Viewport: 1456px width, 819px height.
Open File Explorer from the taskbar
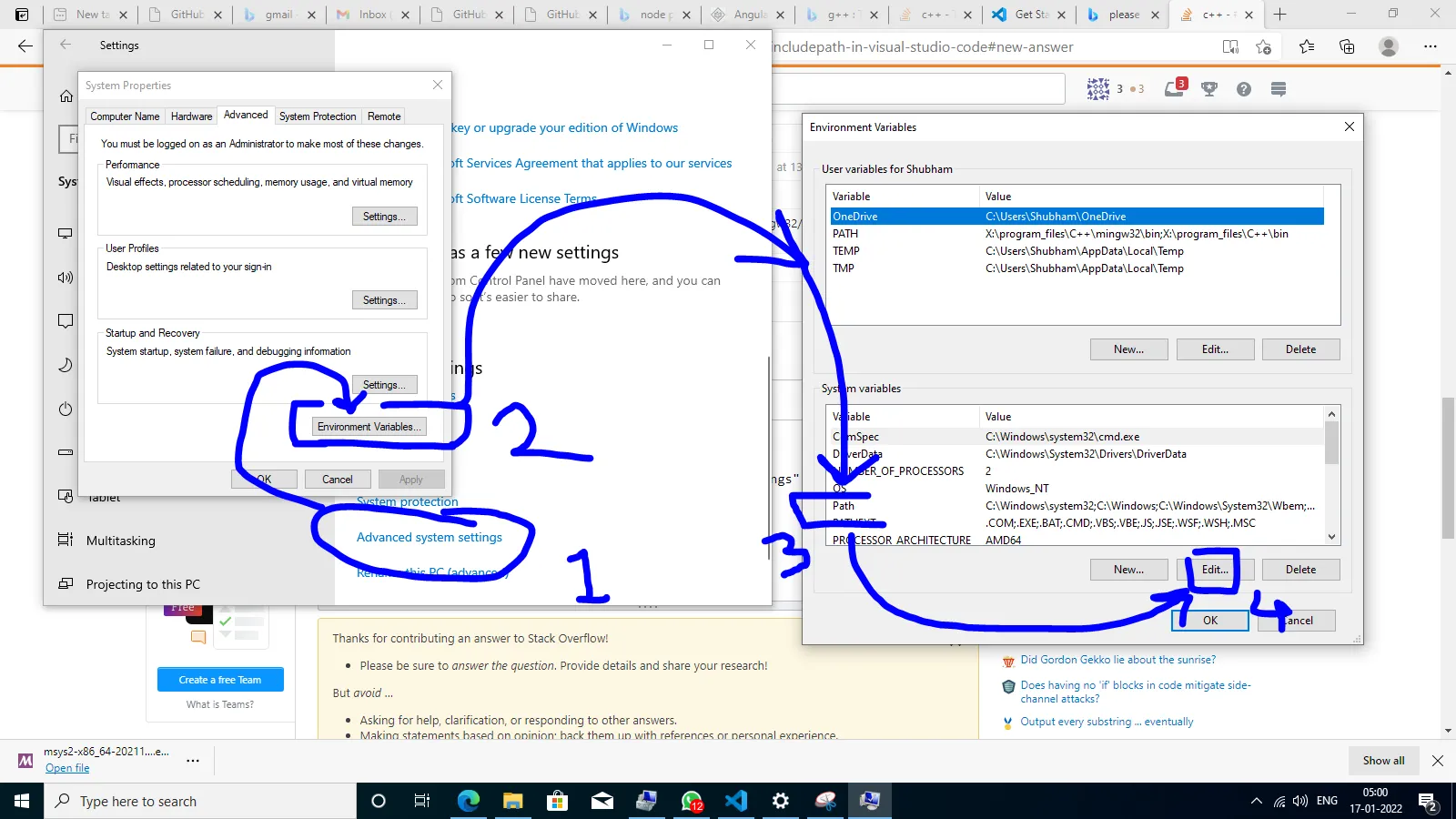coord(513,801)
